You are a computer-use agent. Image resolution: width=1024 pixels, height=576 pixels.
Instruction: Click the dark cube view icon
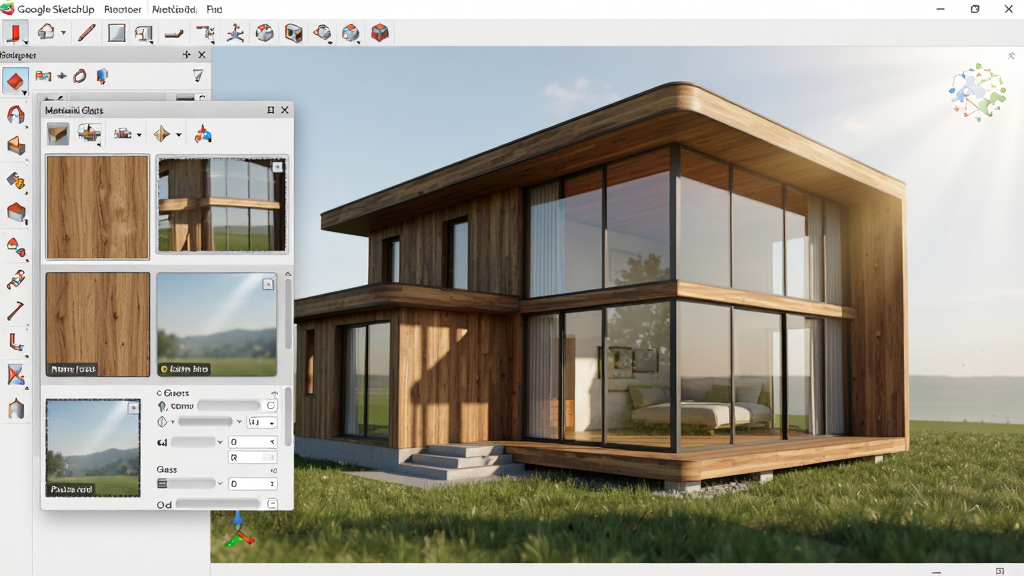click(x=293, y=33)
